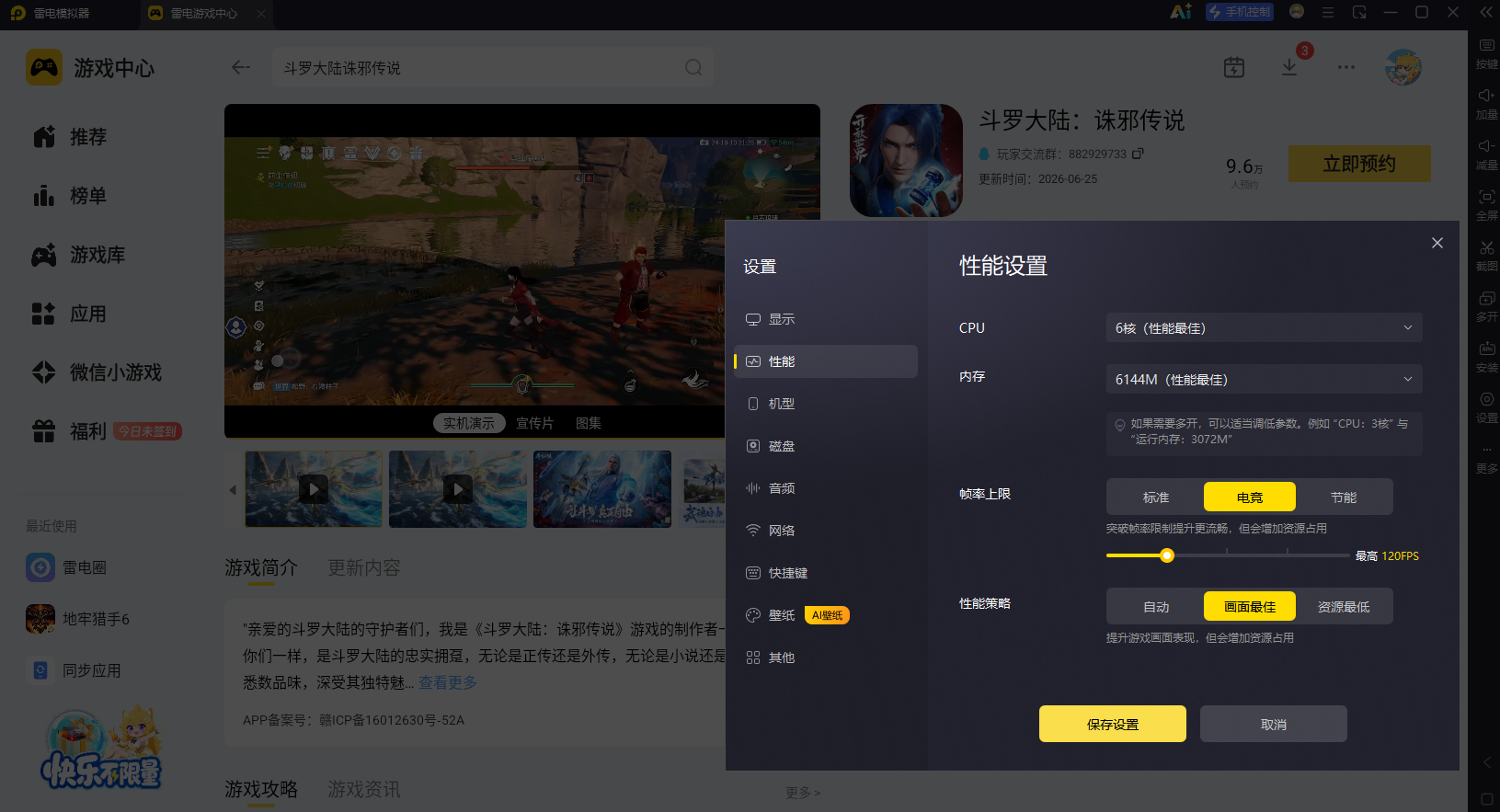Image resolution: width=1500 pixels, height=812 pixels.
Task: Go to 推荐 in the left navigation
Action: click(x=70, y=137)
